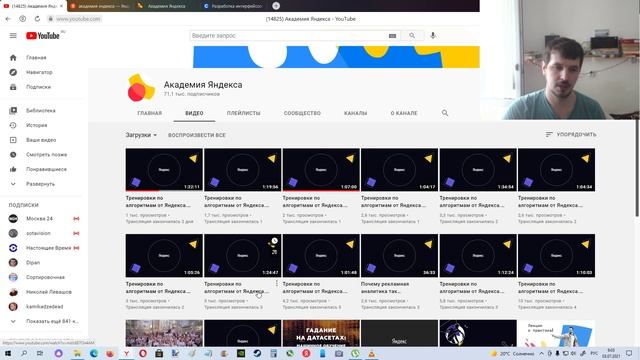The width and height of the screenshot is (640, 360).
Task: Switch to the Разработка интерфейсов browser tab
Action: pyautogui.click(x=234, y=6)
